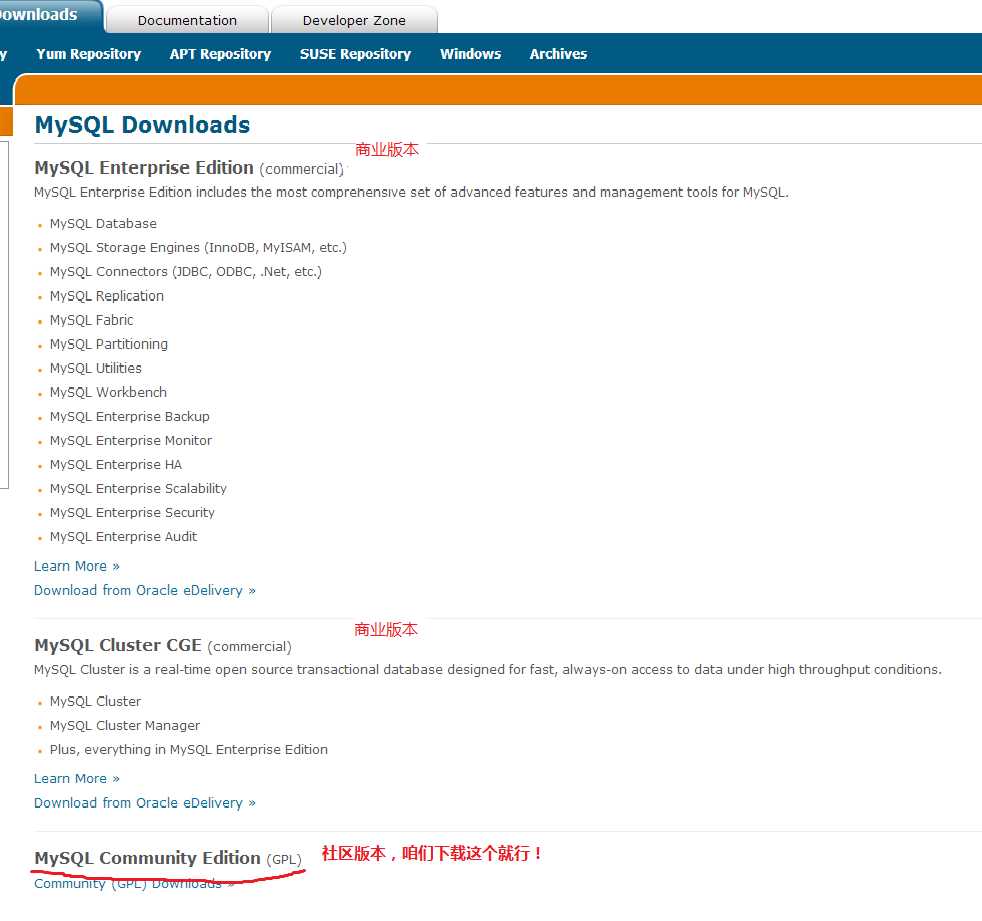
Task: Open the Yum Repository menu item
Action: tap(89, 54)
